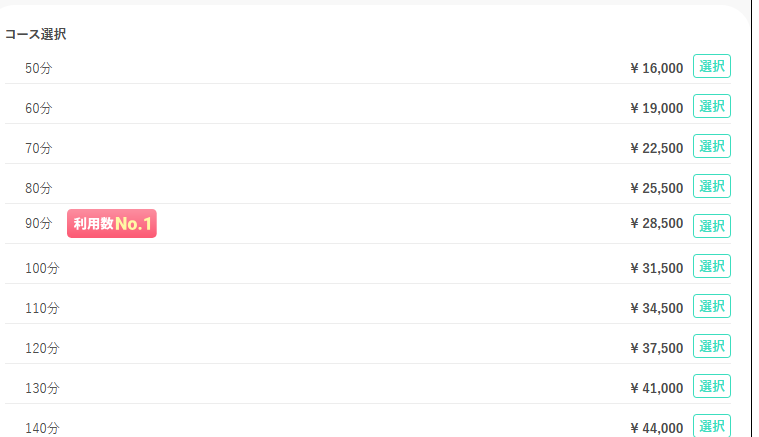Image resolution: width=759 pixels, height=437 pixels.
Task: Select the popular 90分 course
Action: [711, 226]
